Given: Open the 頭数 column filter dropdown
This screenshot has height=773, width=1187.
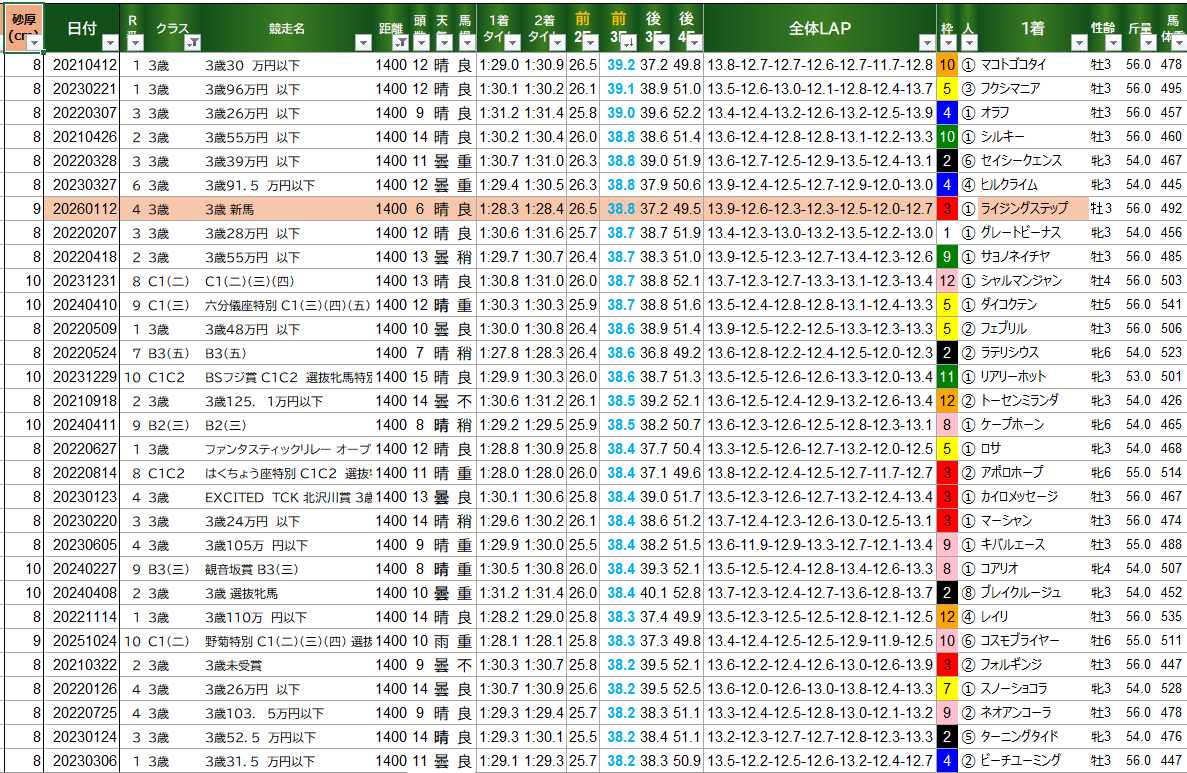Looking at the screenshot, I should pos(422,43).
